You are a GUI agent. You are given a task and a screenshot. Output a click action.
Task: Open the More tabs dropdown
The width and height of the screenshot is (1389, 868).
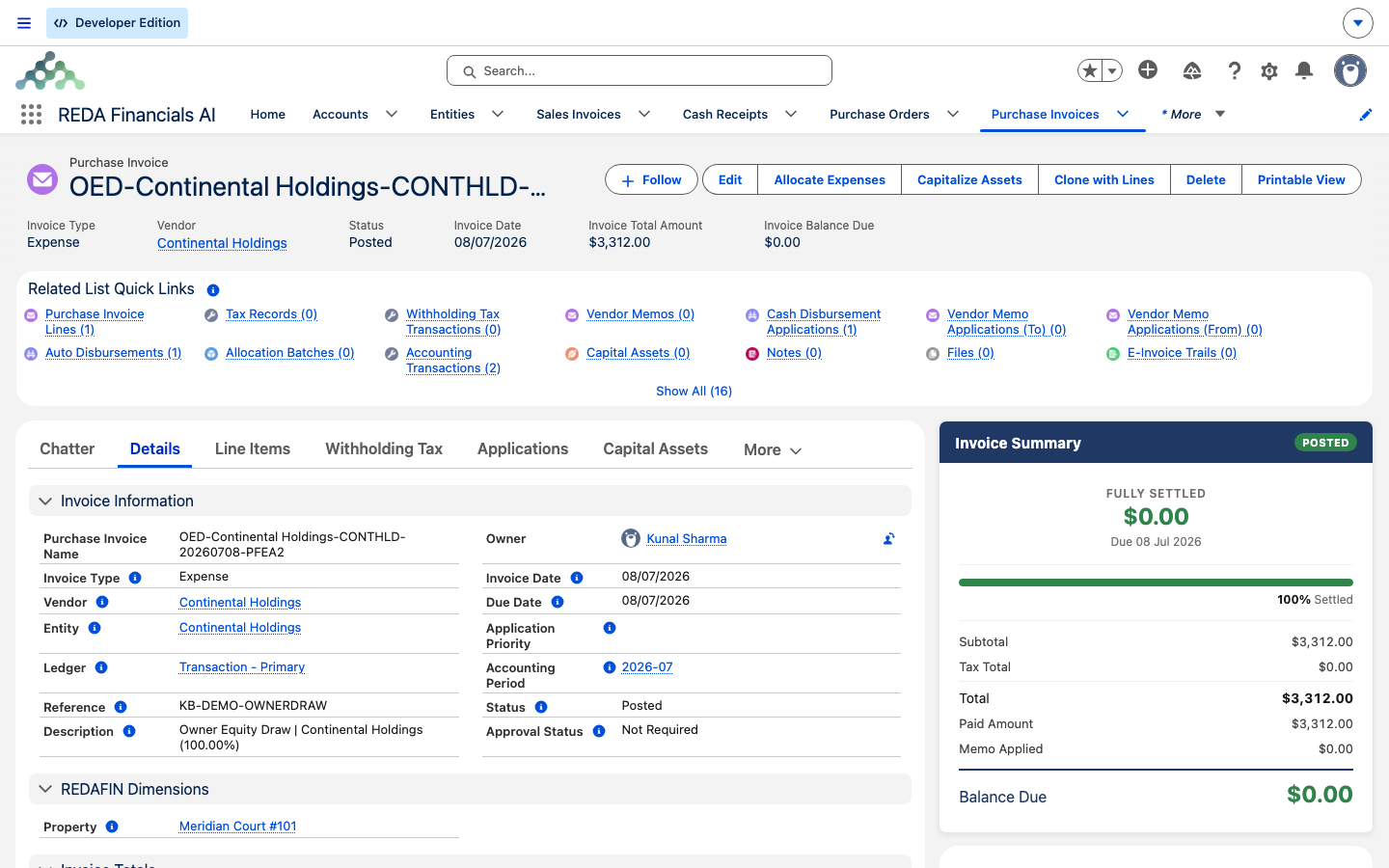click(773, 450)
